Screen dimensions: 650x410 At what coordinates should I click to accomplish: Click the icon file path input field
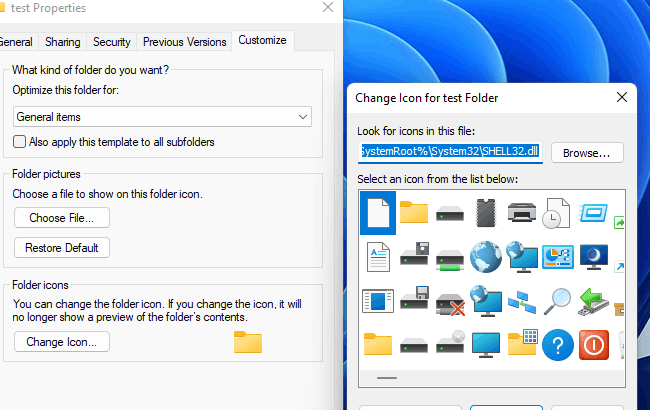(450, 152)
